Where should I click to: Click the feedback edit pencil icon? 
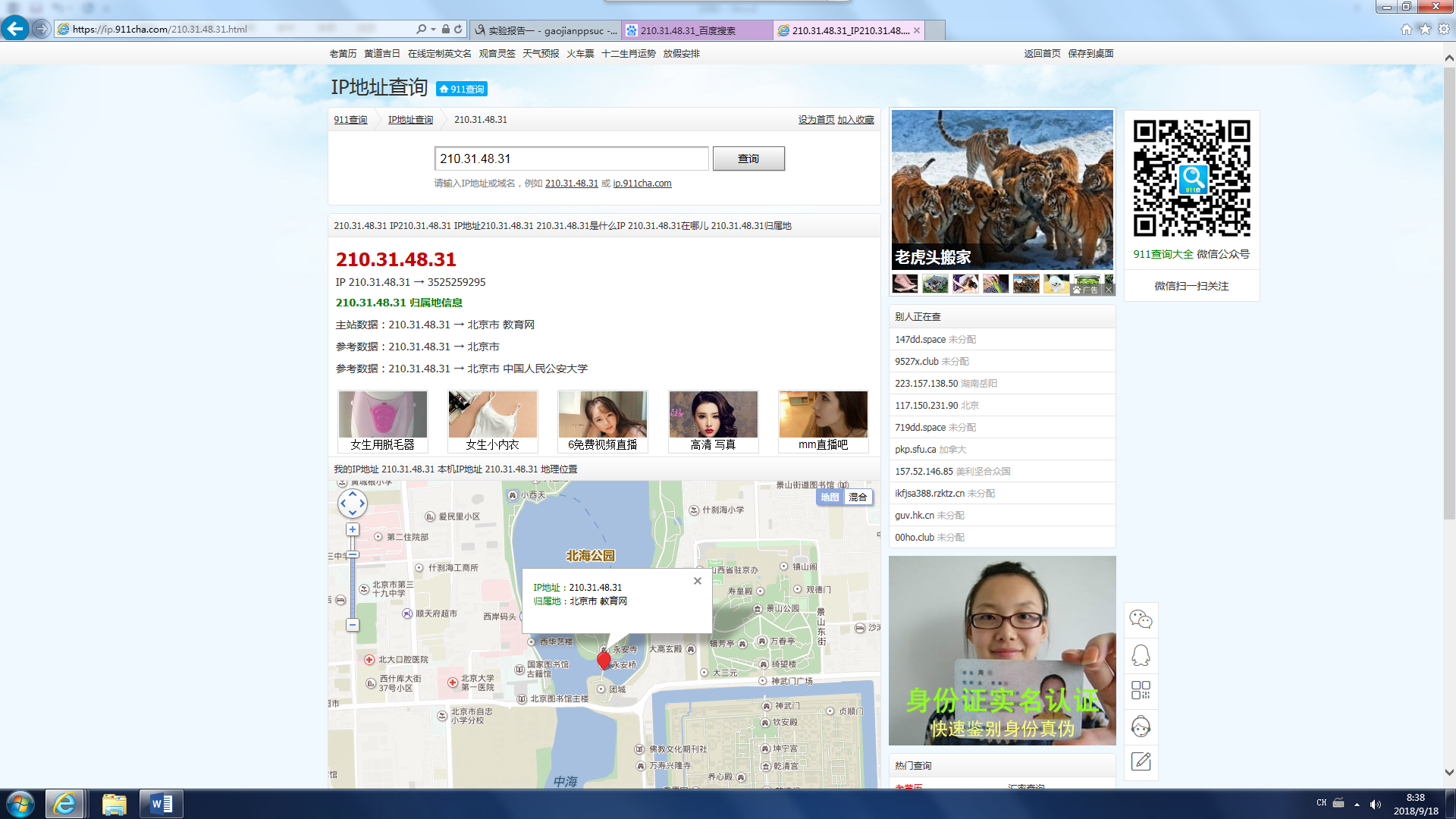[x=1141, y=761]
